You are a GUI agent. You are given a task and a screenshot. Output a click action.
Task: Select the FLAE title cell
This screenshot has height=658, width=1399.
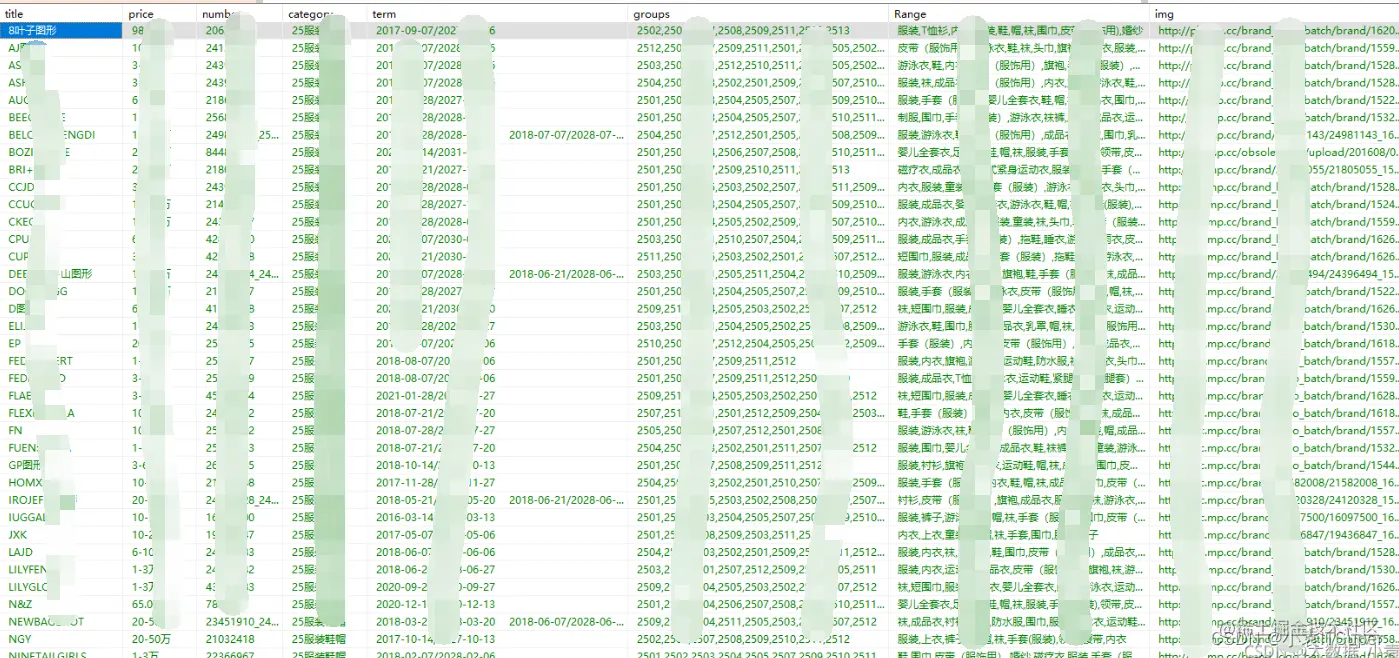coord(63,395)
